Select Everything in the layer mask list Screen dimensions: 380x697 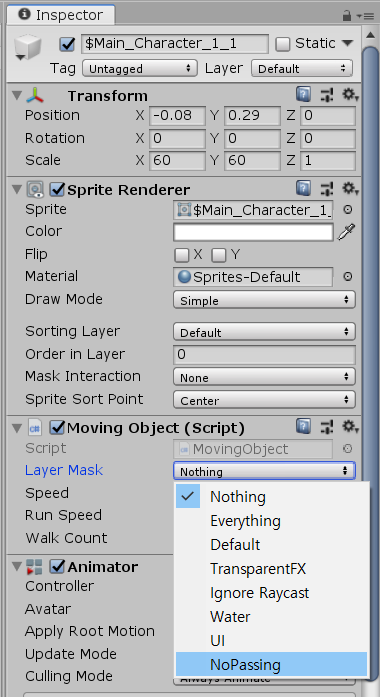pos(272,521)
